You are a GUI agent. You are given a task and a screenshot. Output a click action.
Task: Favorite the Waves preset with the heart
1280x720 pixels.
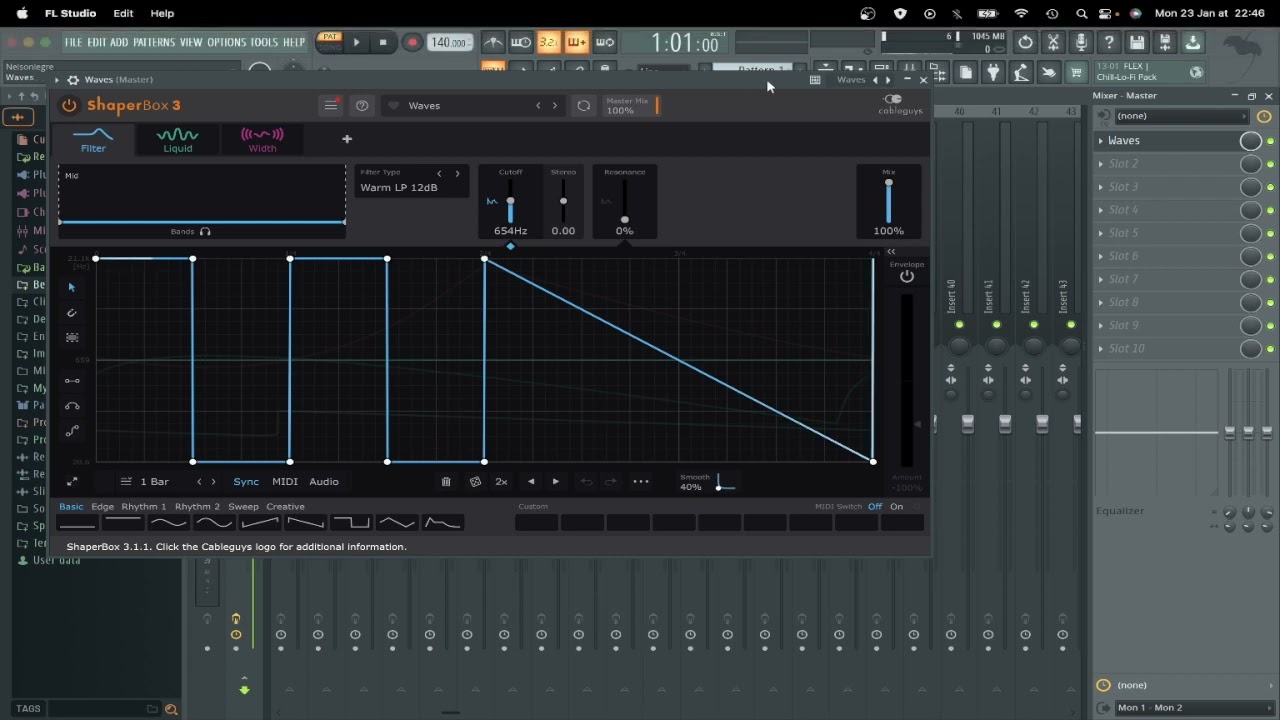tap(393, 105)
